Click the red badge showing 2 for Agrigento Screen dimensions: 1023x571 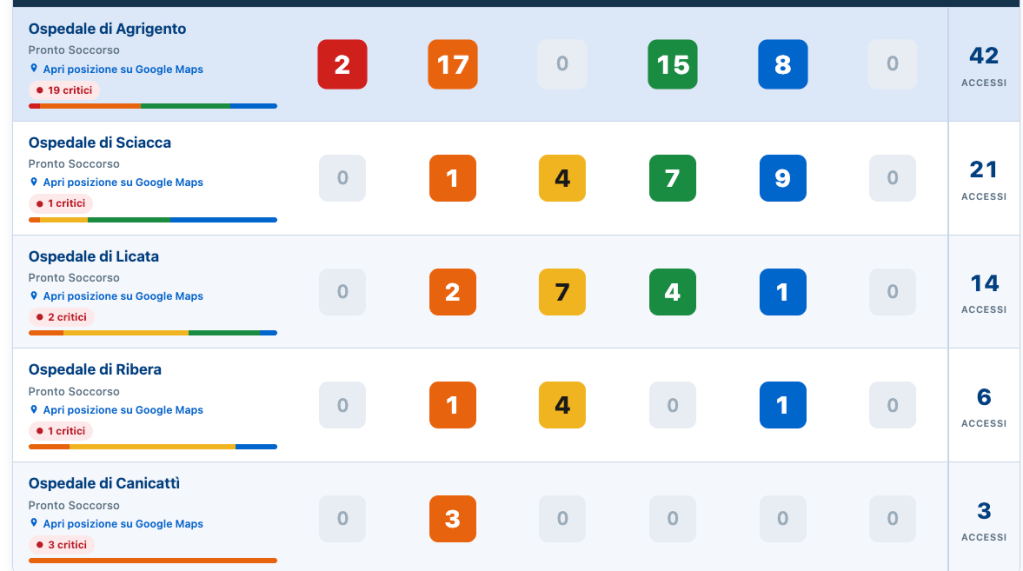point(342,64)
